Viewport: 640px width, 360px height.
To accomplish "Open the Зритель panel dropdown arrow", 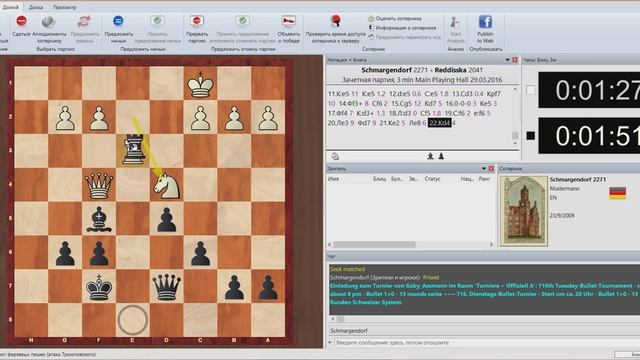I will tap(484, 169).
